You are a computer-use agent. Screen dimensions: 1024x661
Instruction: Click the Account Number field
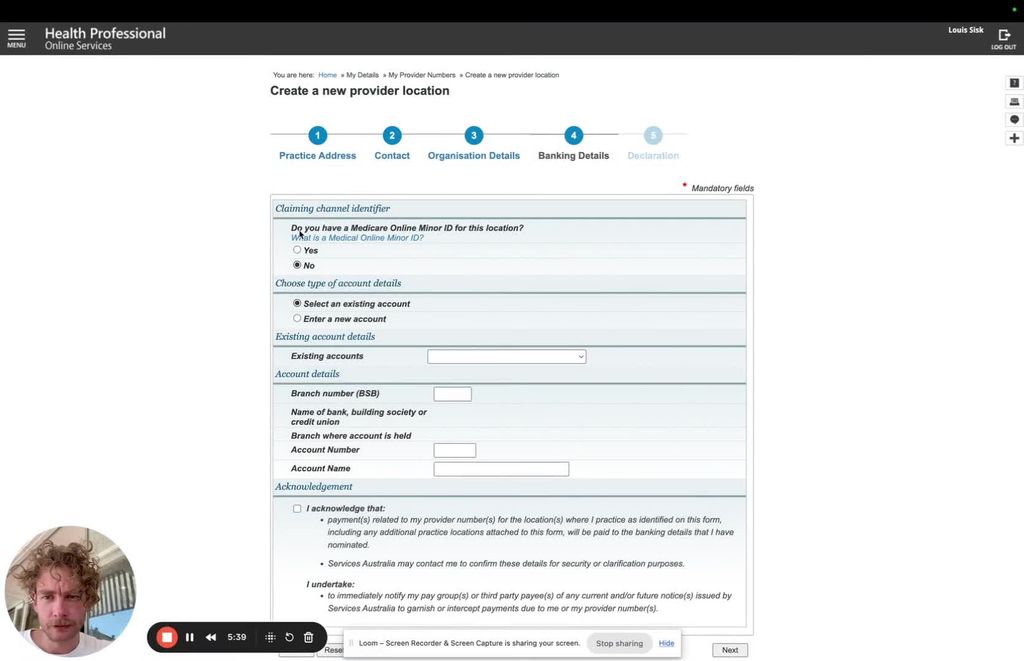pos(455,450)
